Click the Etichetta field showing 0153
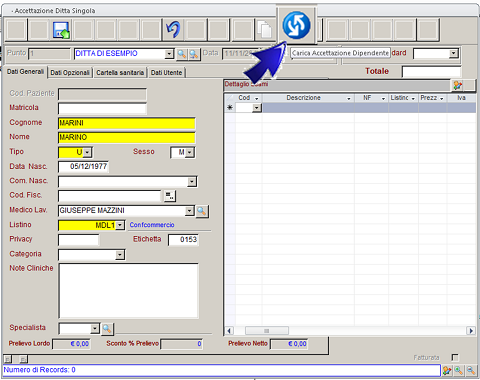This screenshot has width=480, height=380. point(183,240)
